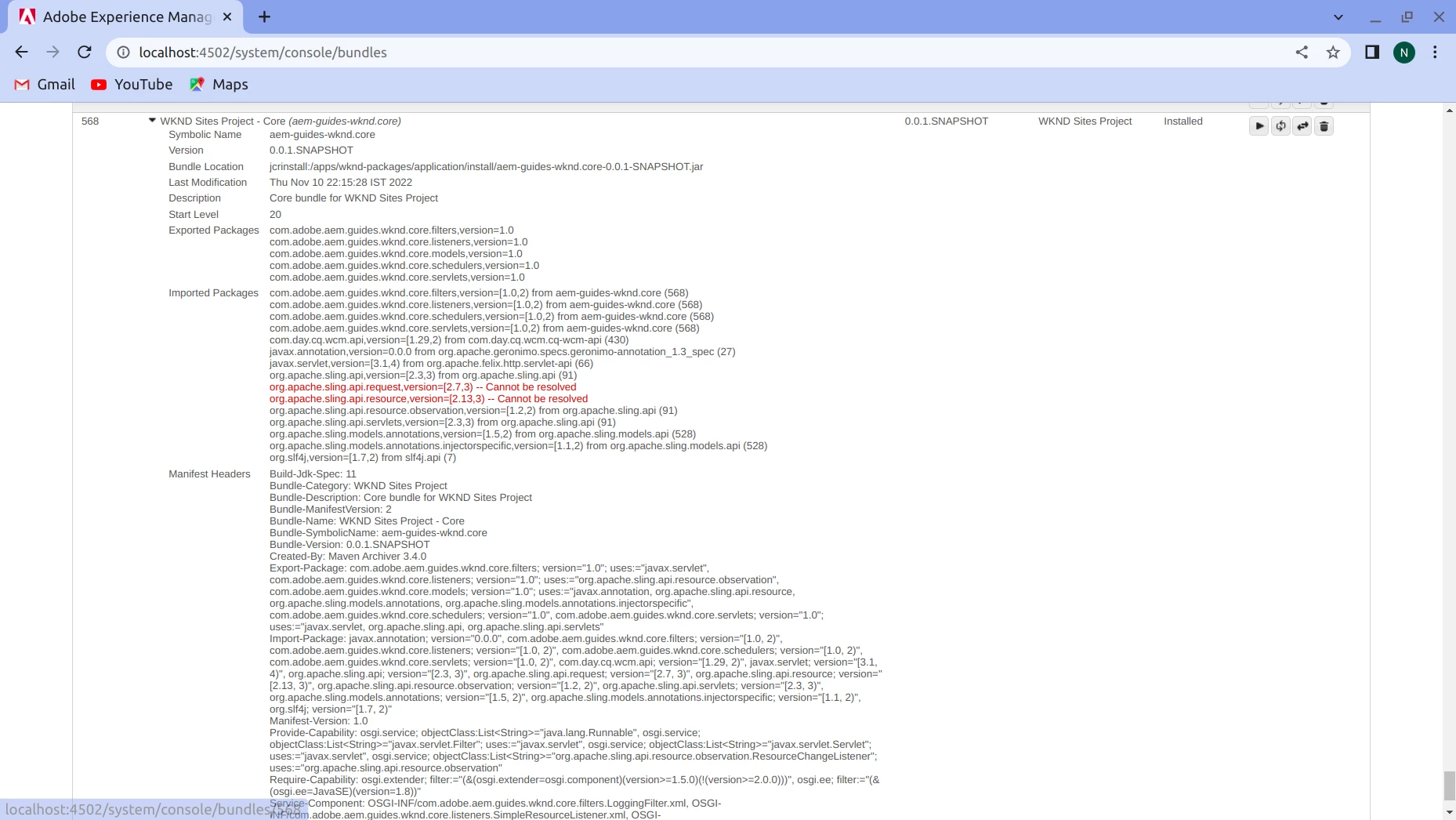Image resolution: width=1456 pixels, height=820 pixels.
Task: Click exported package core.models,version=1.0
Action: pos(396,254)
